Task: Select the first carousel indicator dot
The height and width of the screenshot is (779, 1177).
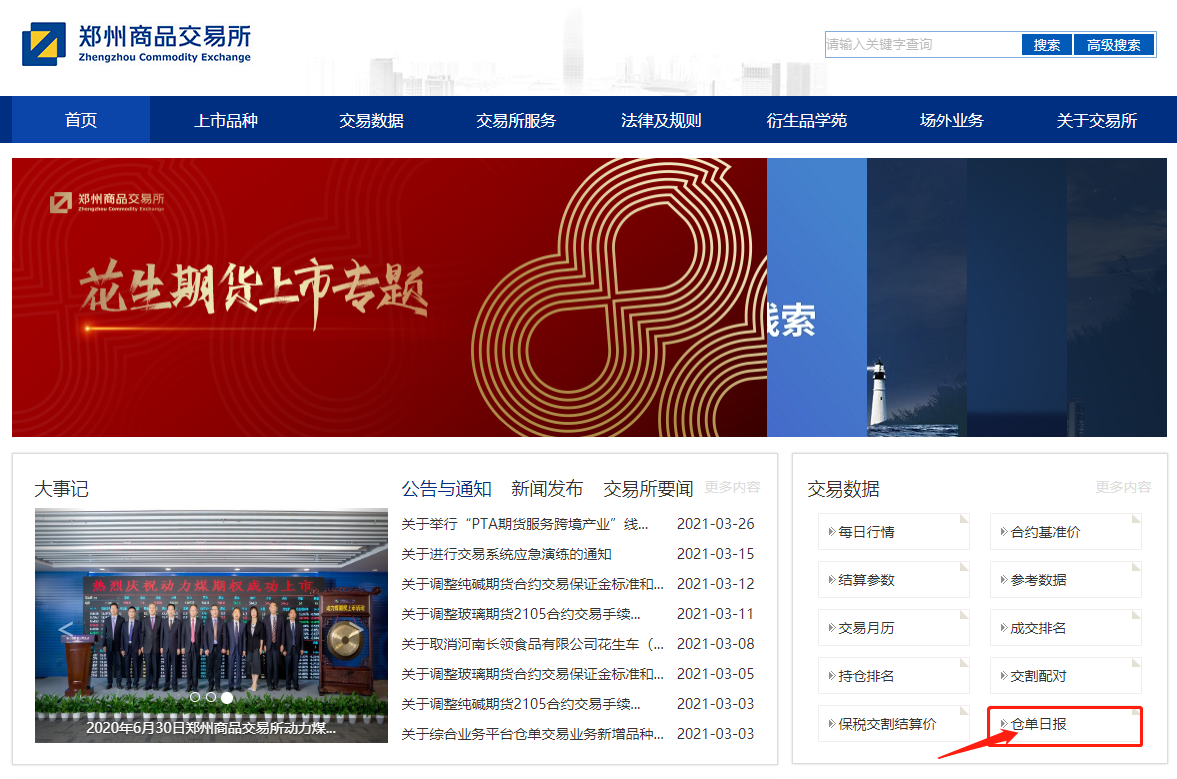Action: [195, 697]
